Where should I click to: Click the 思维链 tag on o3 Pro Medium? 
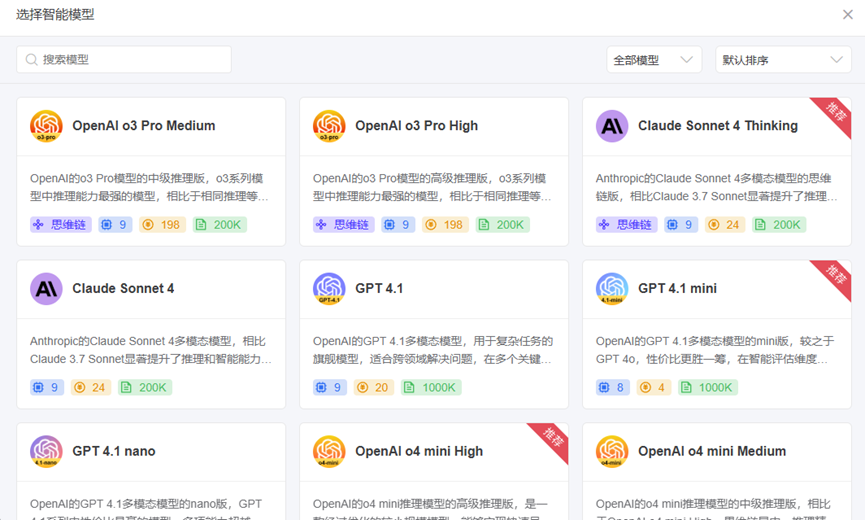(x=61, y=224)
